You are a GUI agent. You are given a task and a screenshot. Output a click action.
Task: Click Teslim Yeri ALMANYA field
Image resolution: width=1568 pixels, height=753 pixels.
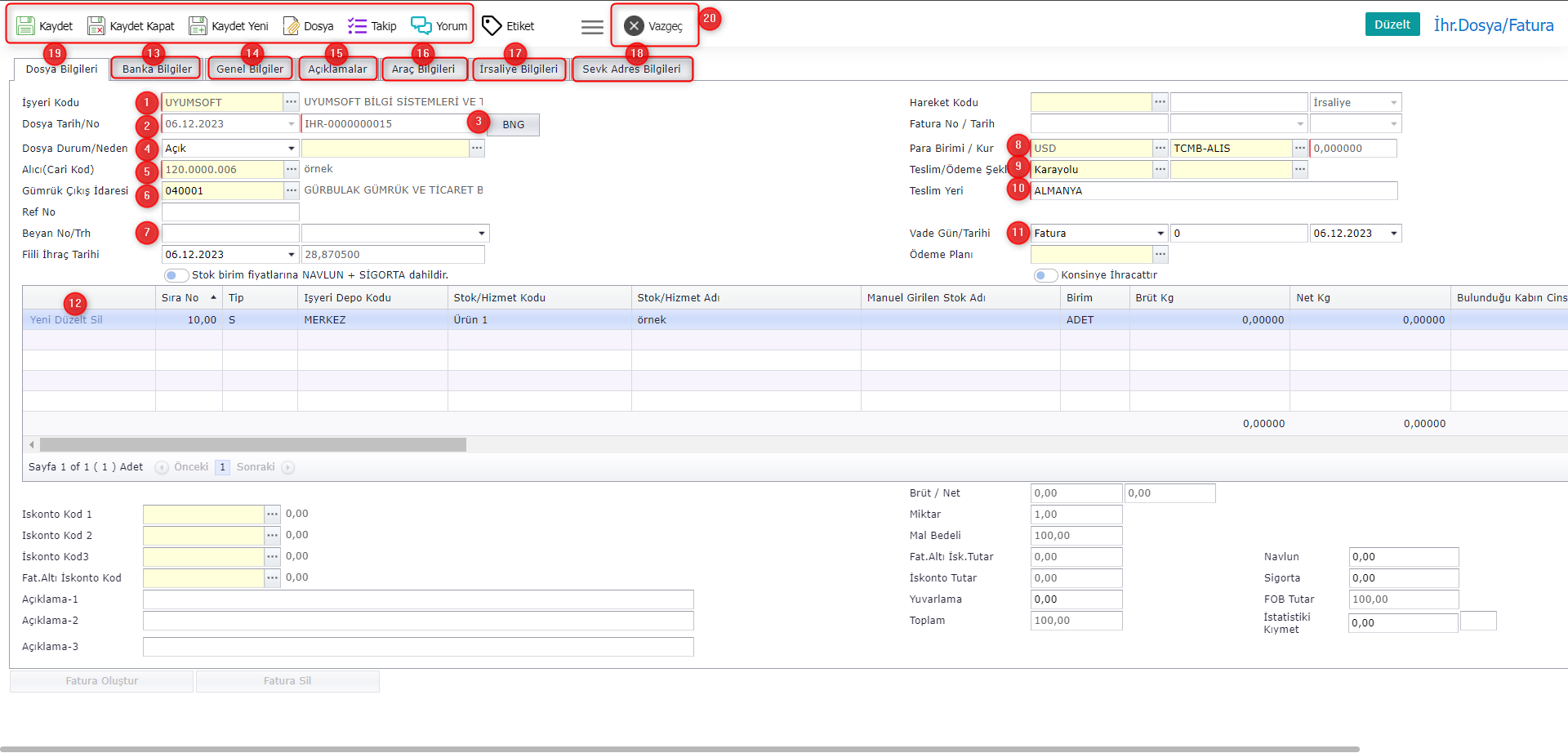click(x=1214, y=190)
